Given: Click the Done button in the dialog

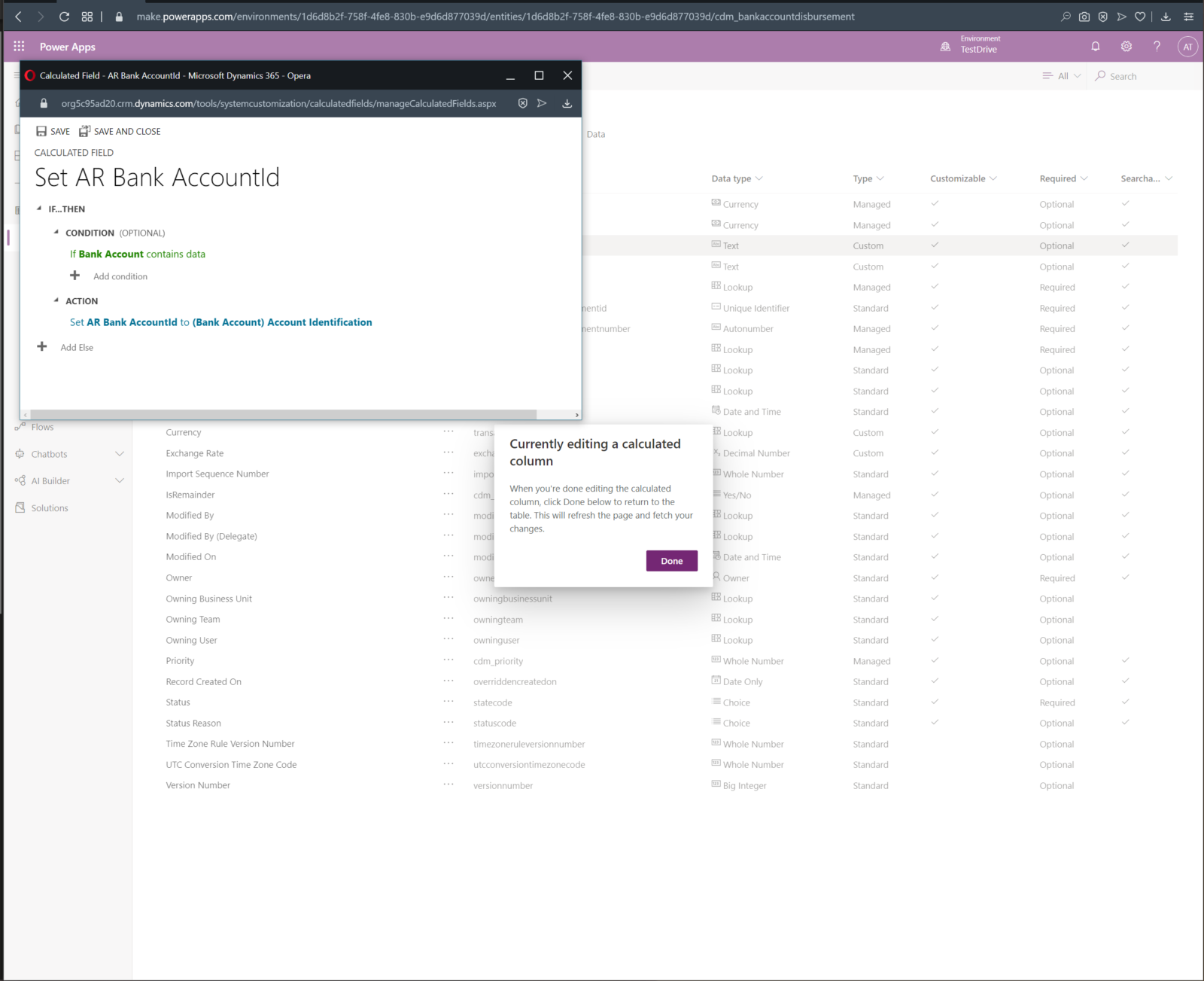Looking at the screenshot, I should coord(671,561).
